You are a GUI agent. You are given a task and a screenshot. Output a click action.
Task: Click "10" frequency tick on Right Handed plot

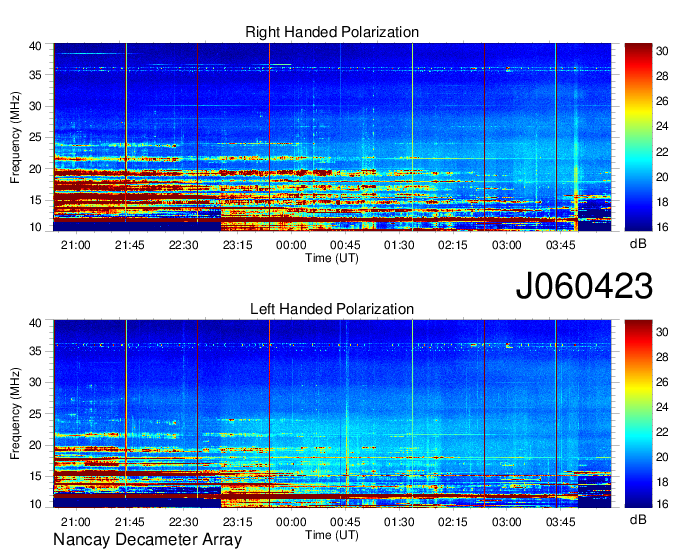click(35, 227)
